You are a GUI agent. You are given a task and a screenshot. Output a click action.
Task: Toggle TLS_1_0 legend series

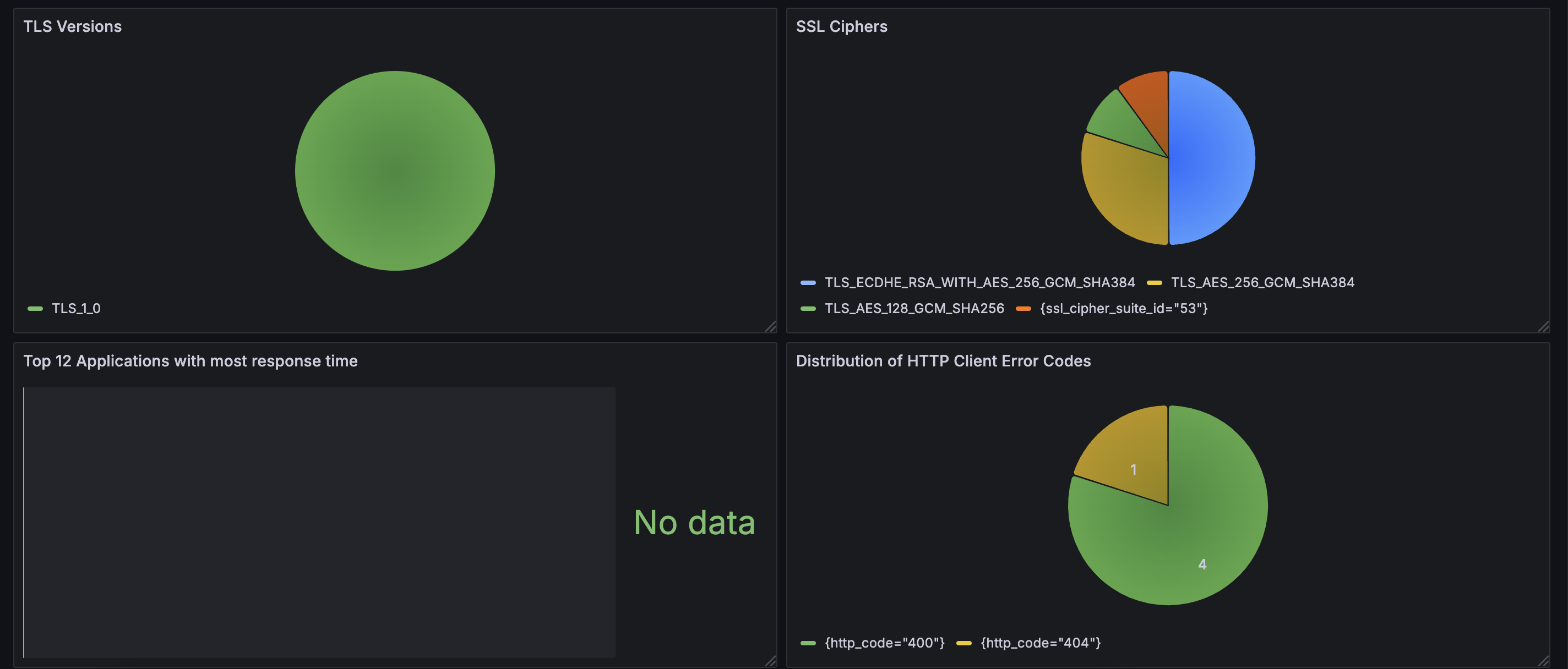tap(76, 308)
